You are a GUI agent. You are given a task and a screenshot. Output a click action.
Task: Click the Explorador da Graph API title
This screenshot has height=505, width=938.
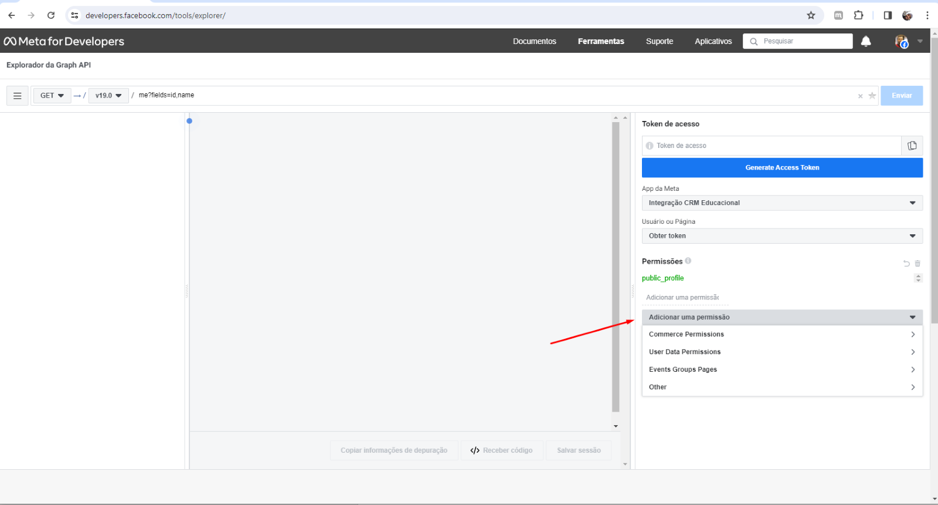[x=48, y=65]
